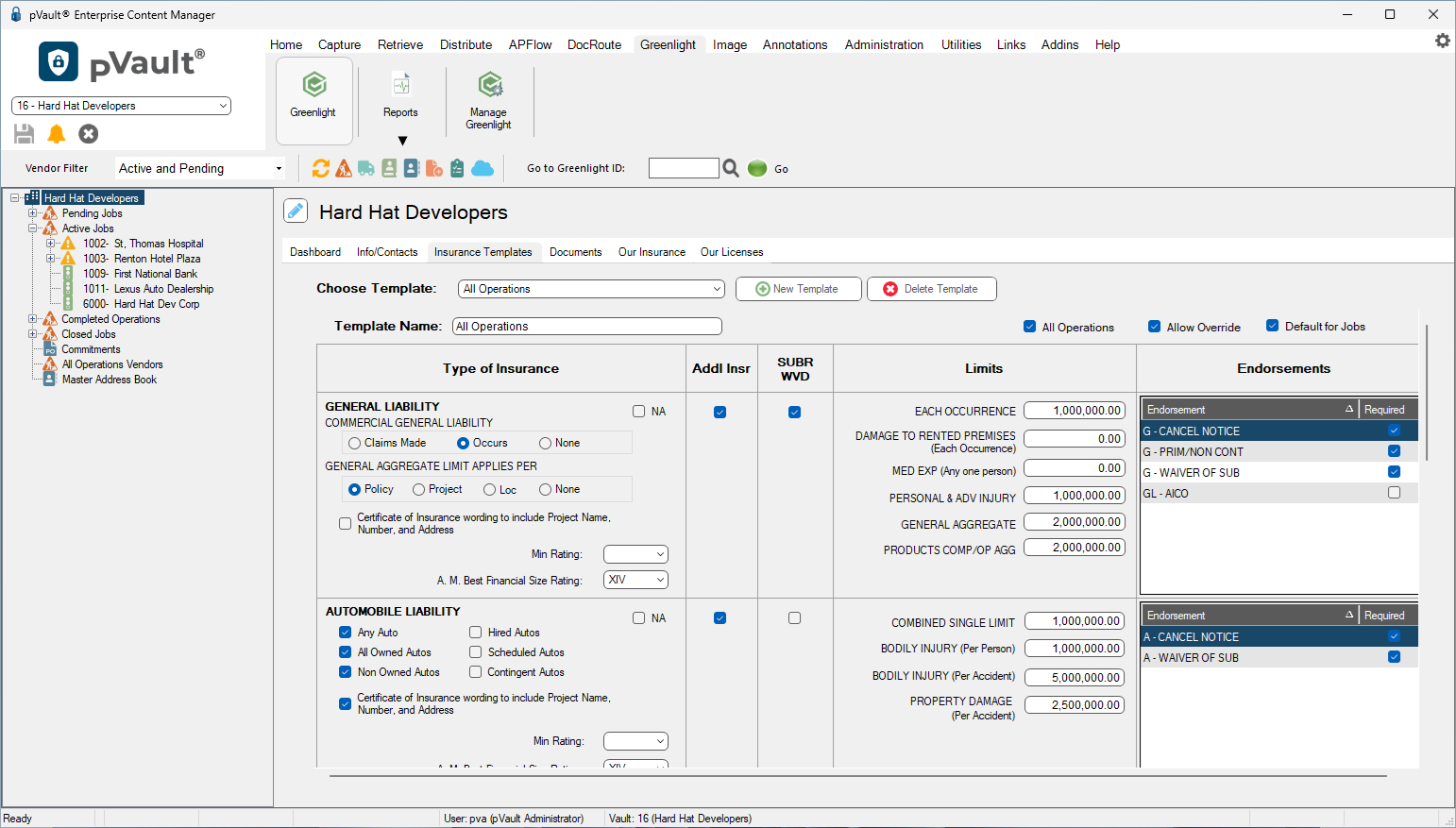Click the EACH OCCURRENCE limit field
Screen dimensions: 1456x828
point(1075,411)
